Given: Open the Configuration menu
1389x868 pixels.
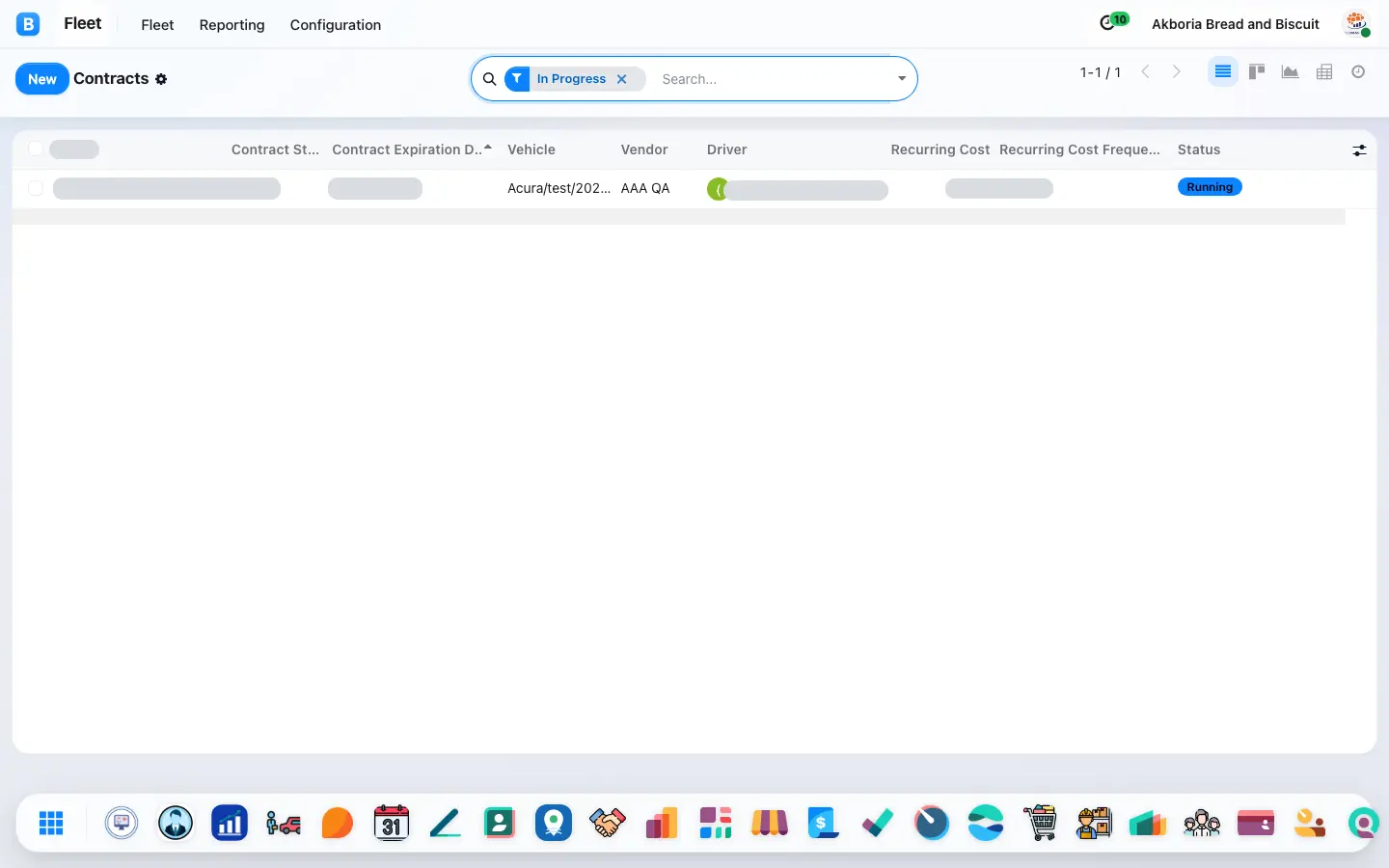Looking at the screenshot, I should [336, 25].
